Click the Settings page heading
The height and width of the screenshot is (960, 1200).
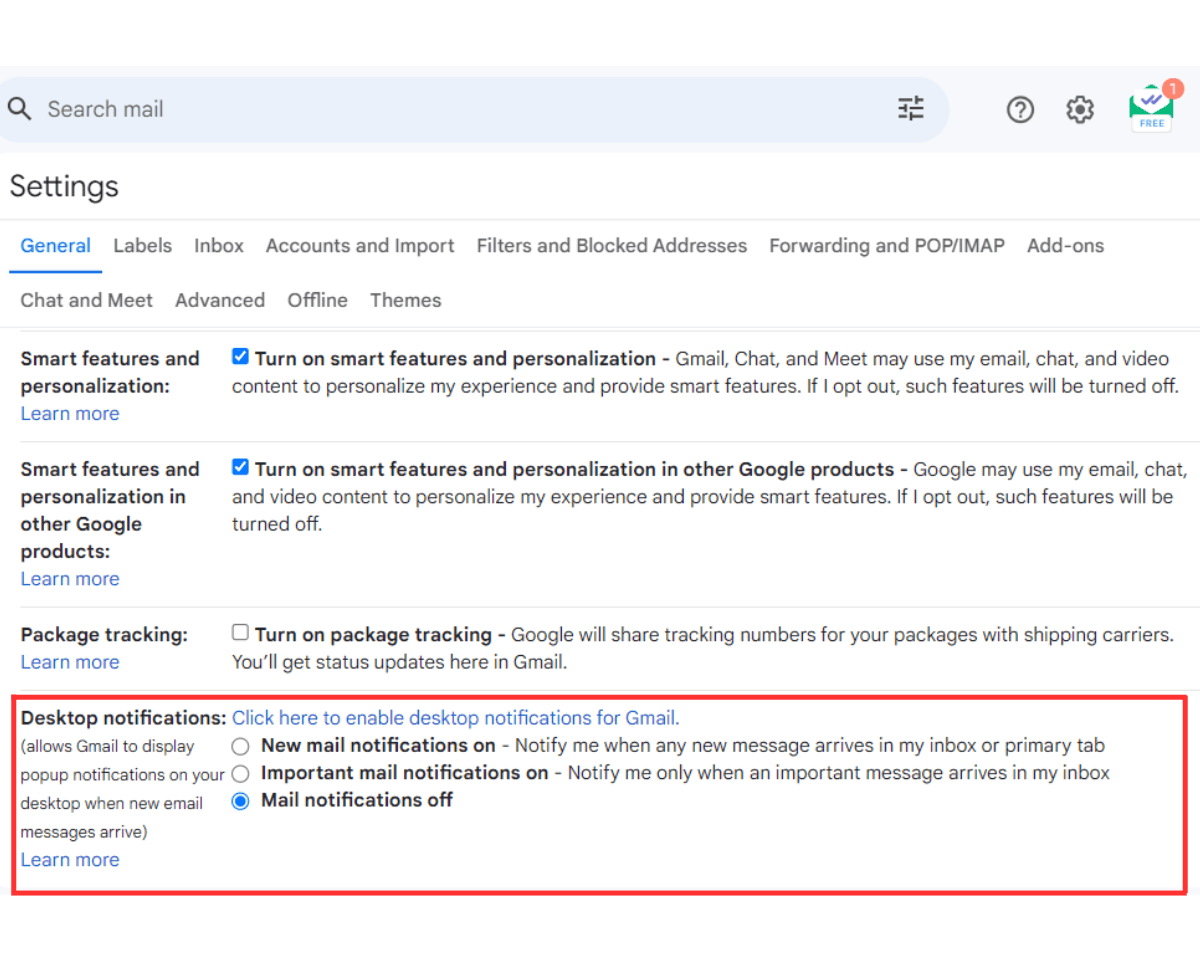[x=65, y=187]
